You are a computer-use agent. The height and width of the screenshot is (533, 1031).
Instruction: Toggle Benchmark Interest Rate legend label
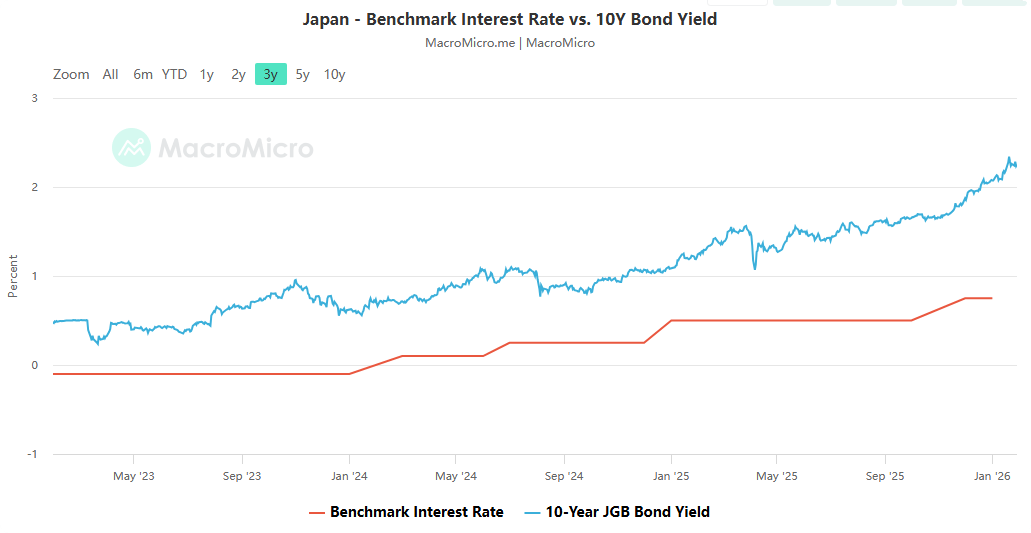point(416,512)
